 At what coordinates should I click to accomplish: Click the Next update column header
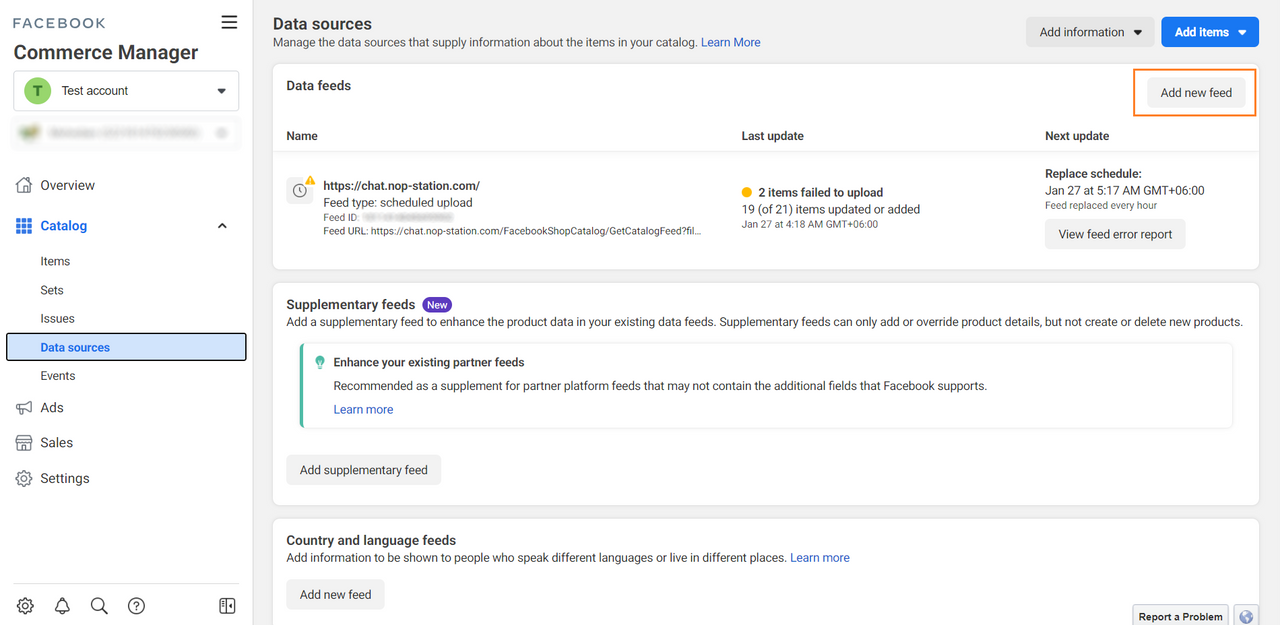(1077, 136)
